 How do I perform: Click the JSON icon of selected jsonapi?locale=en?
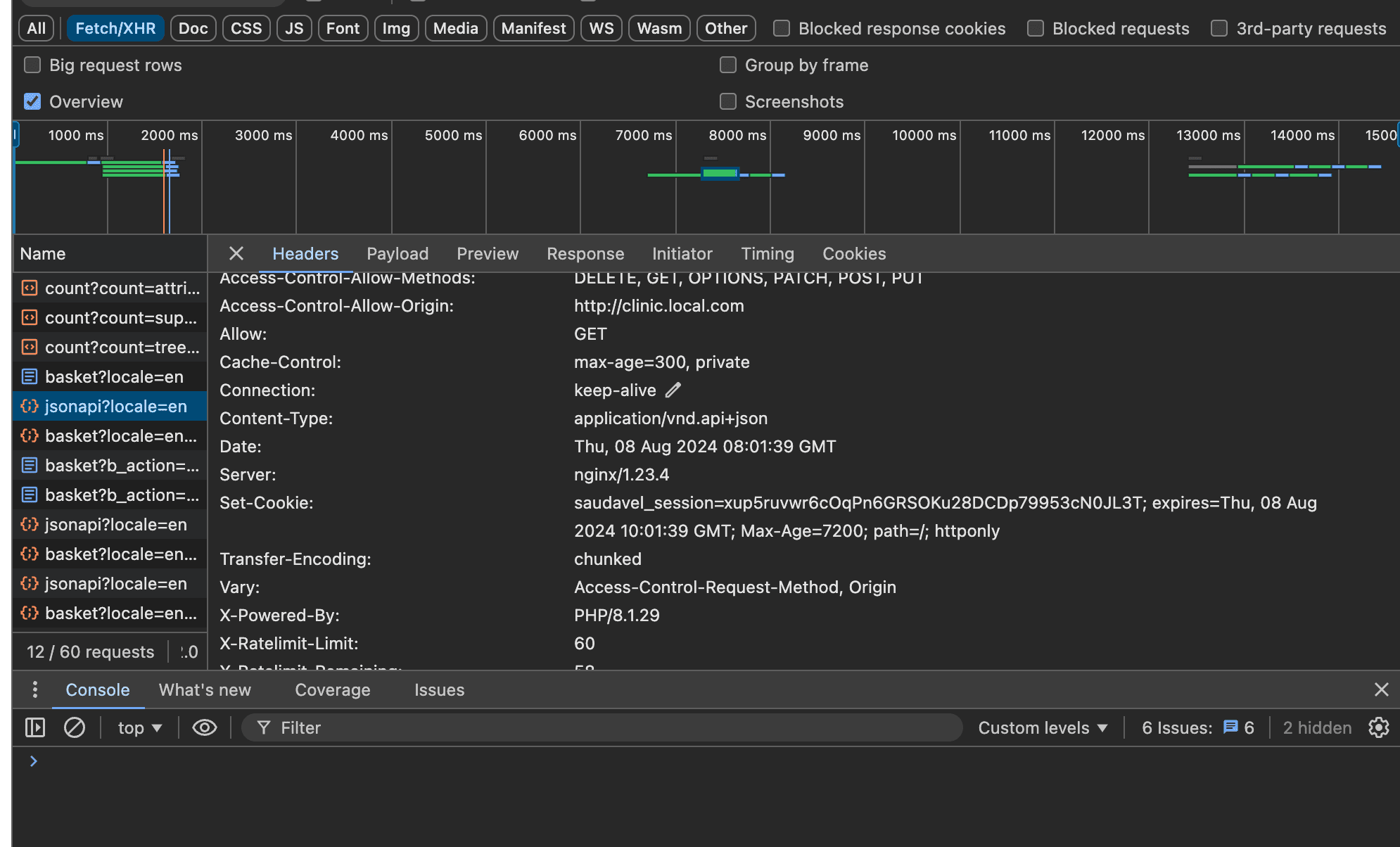[30, 406]
